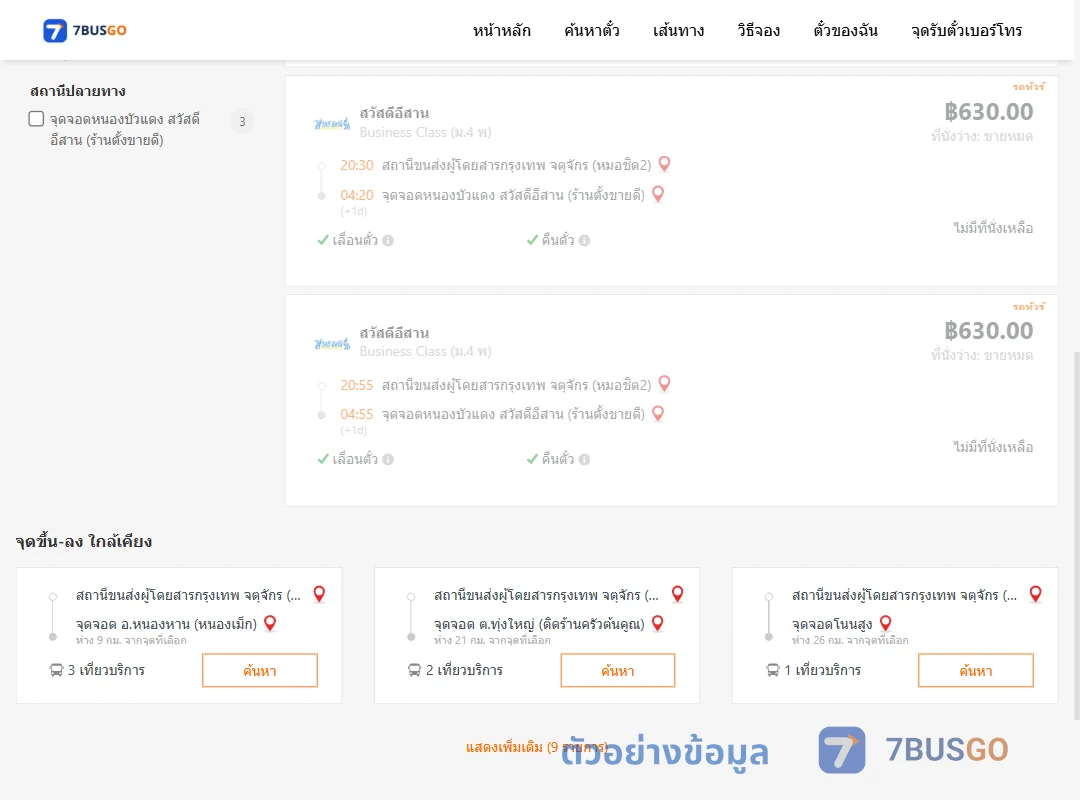Open map pin for 20:55 departure station
This screenshot has width=1080, height=800.
click(665, 384)
